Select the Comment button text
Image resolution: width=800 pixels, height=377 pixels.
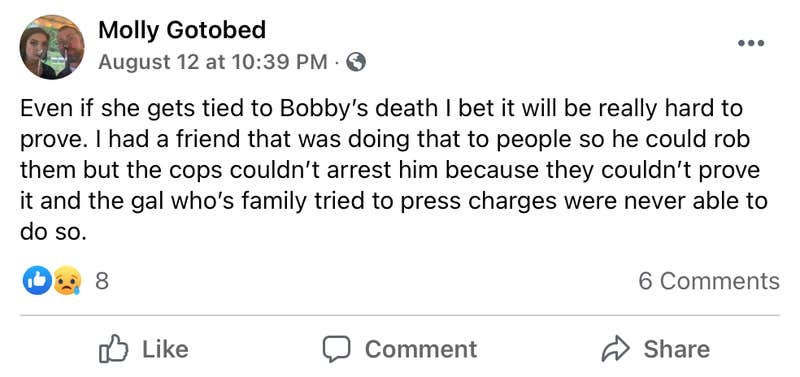click(421, 349)
